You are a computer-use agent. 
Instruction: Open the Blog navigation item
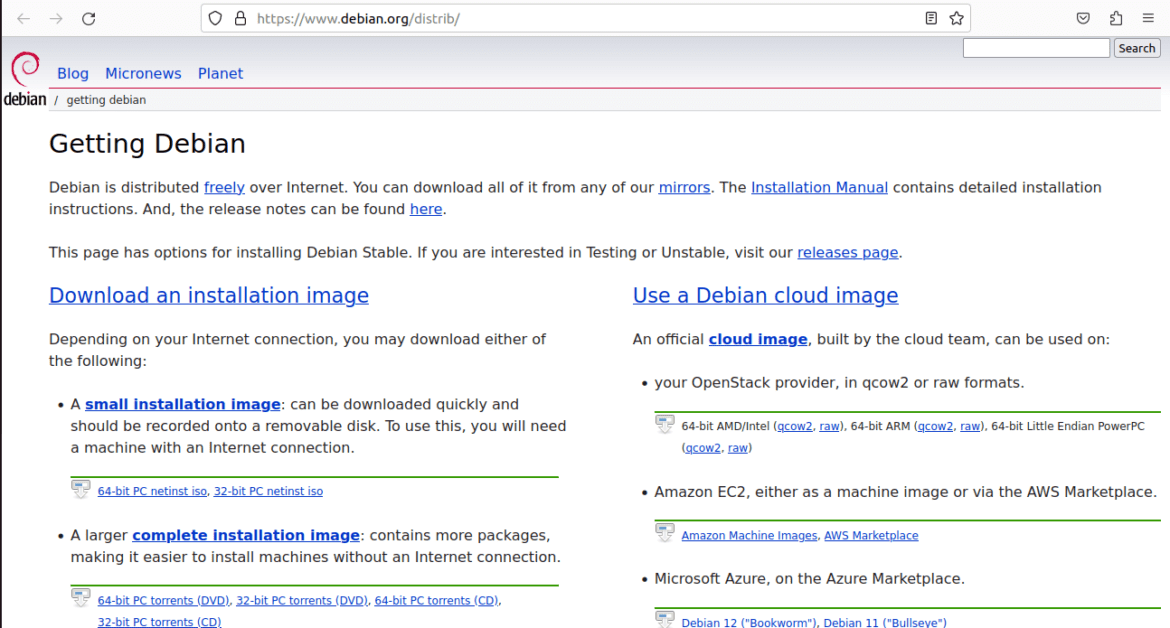pyautogui.click(x=73, y=73)
